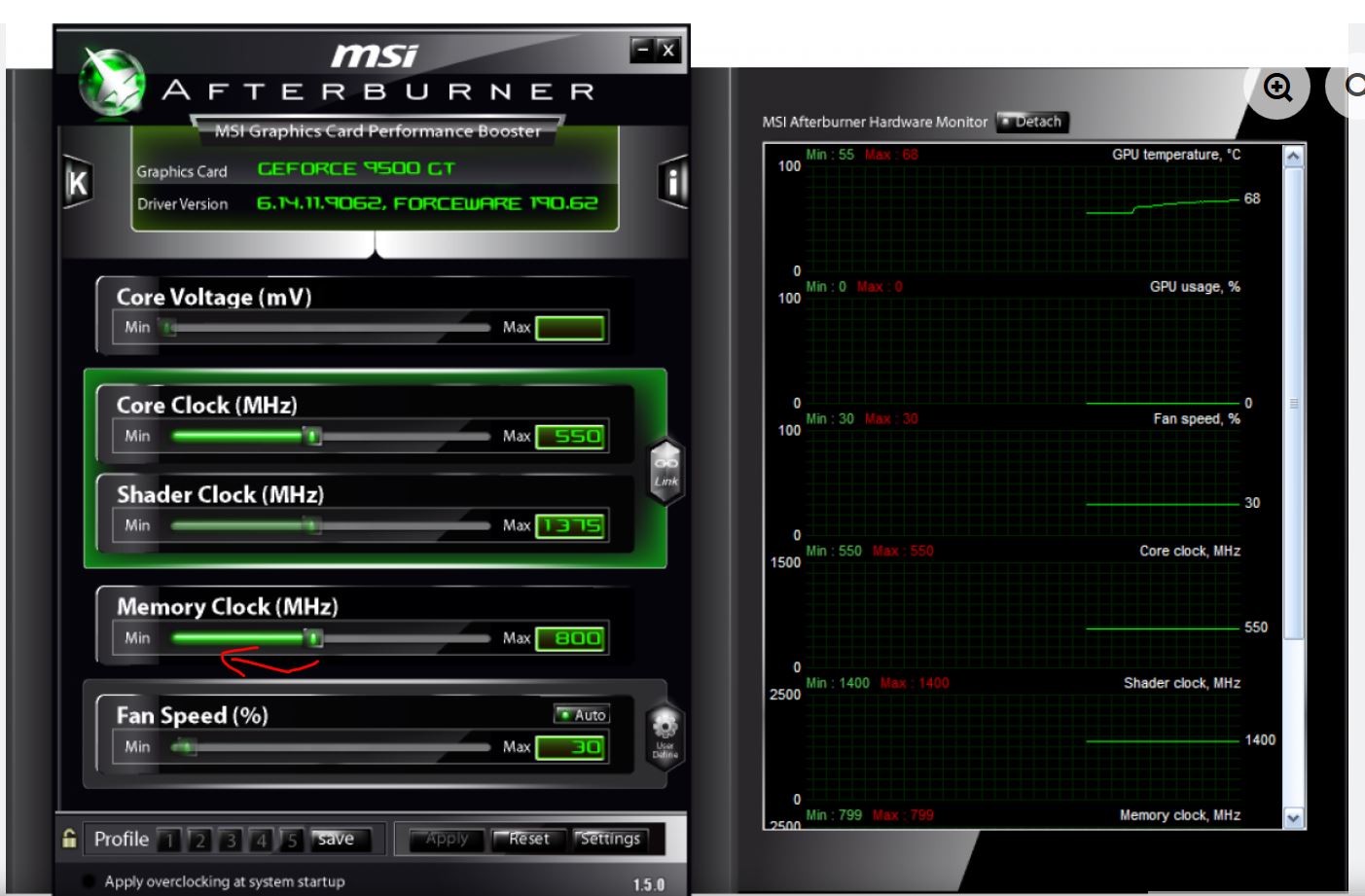1365x896 pixels.
Task: Click the 'Min : 1400' shader clock reading
Action: tap(838, 683)
